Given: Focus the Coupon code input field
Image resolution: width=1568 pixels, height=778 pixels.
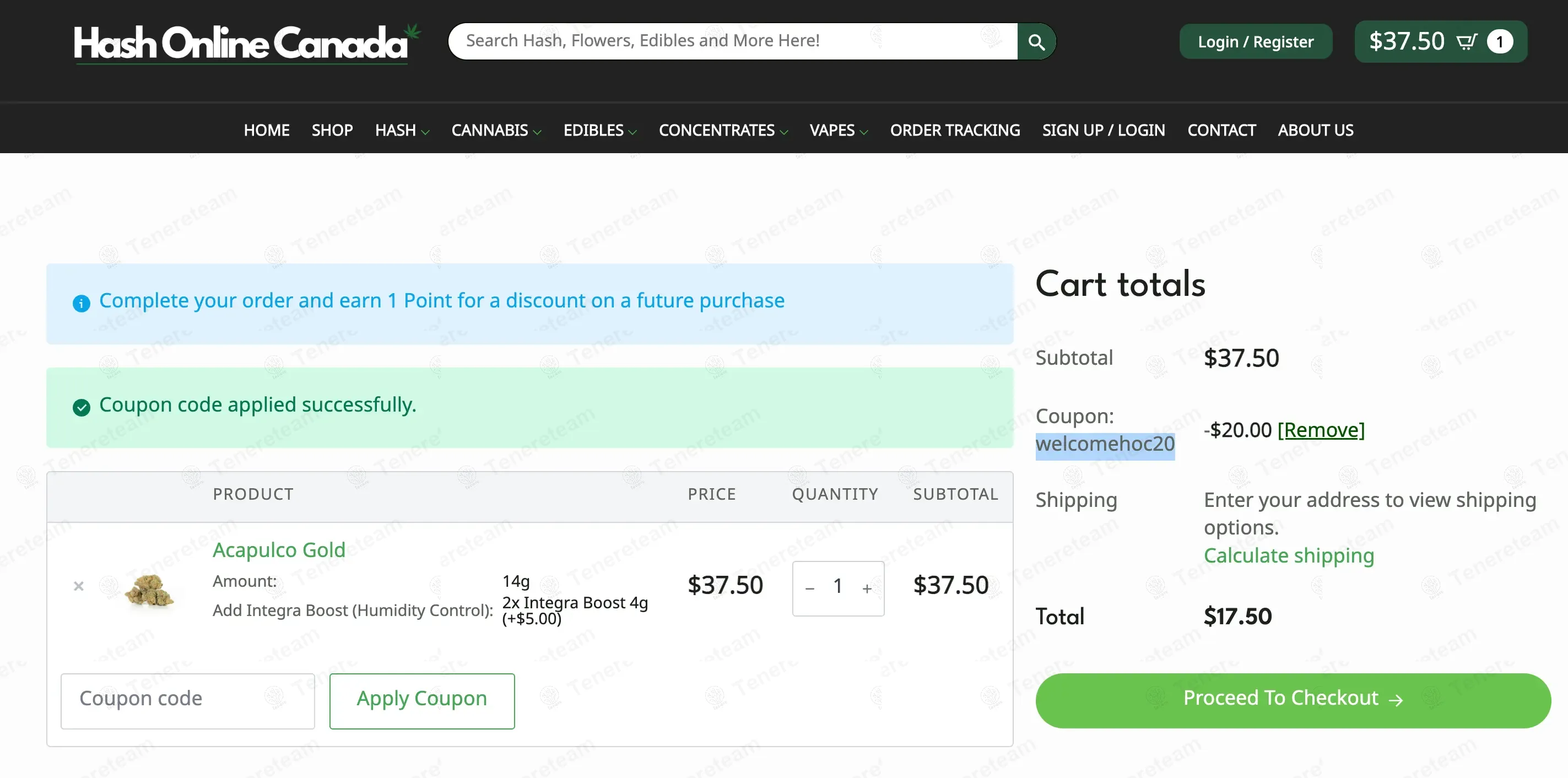Looking at the screenshot, I should [187, 701].
